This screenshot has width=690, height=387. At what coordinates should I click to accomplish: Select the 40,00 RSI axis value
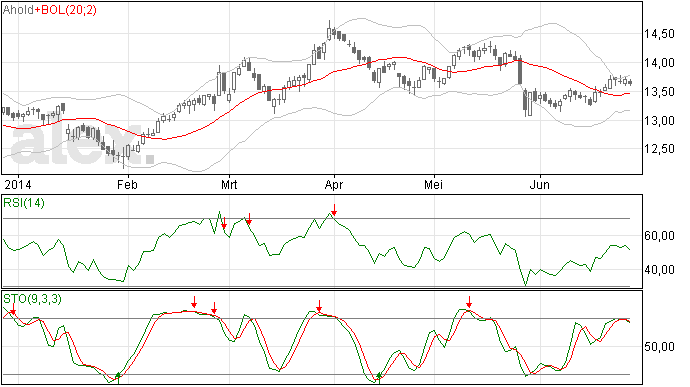click(659, 269)
